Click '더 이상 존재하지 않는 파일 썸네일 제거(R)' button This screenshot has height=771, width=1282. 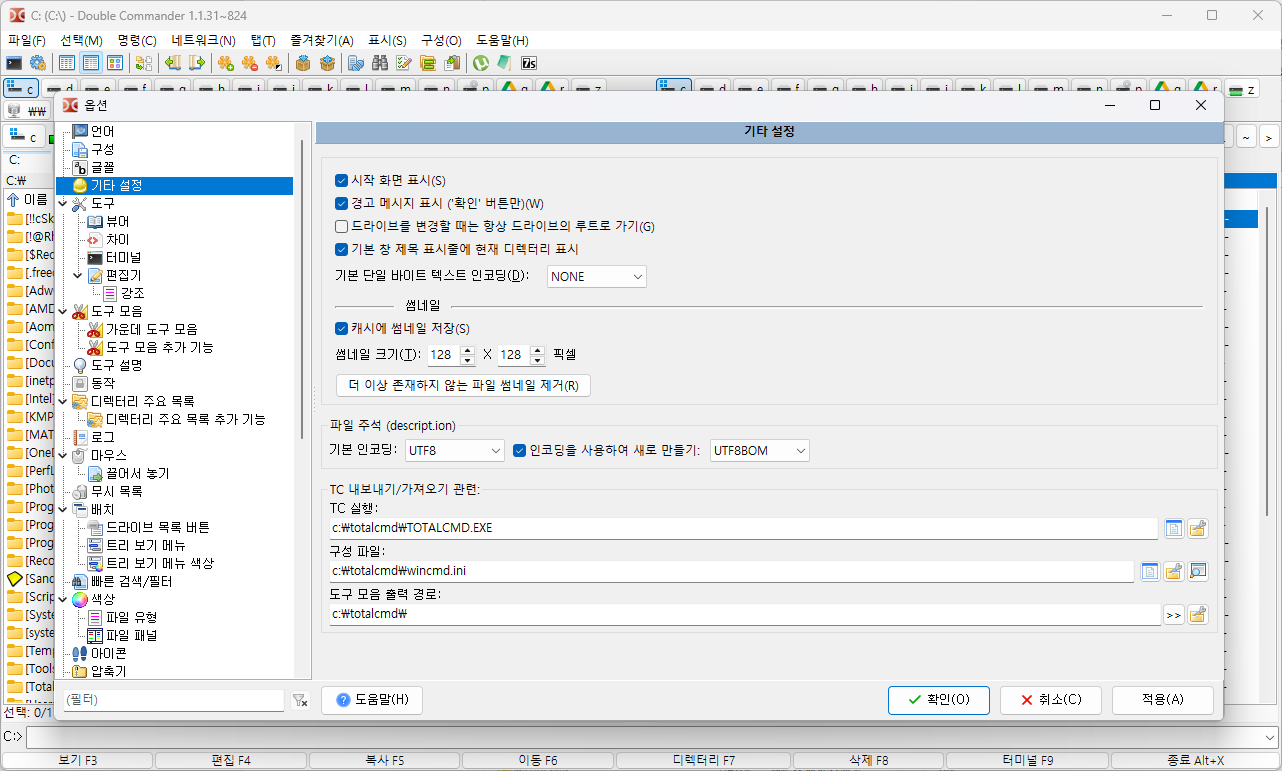pos(463,386)
